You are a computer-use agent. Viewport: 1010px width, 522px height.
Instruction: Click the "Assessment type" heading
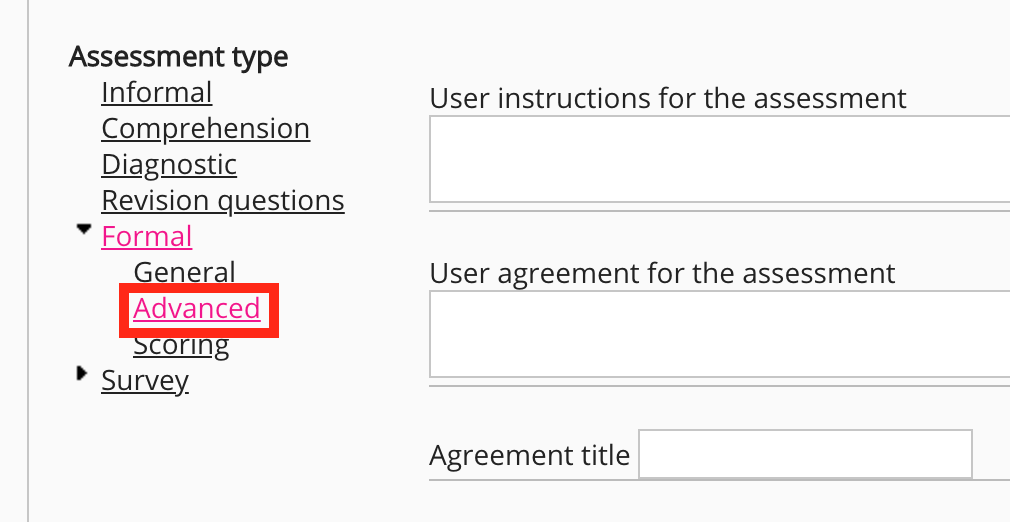(179, 57)
